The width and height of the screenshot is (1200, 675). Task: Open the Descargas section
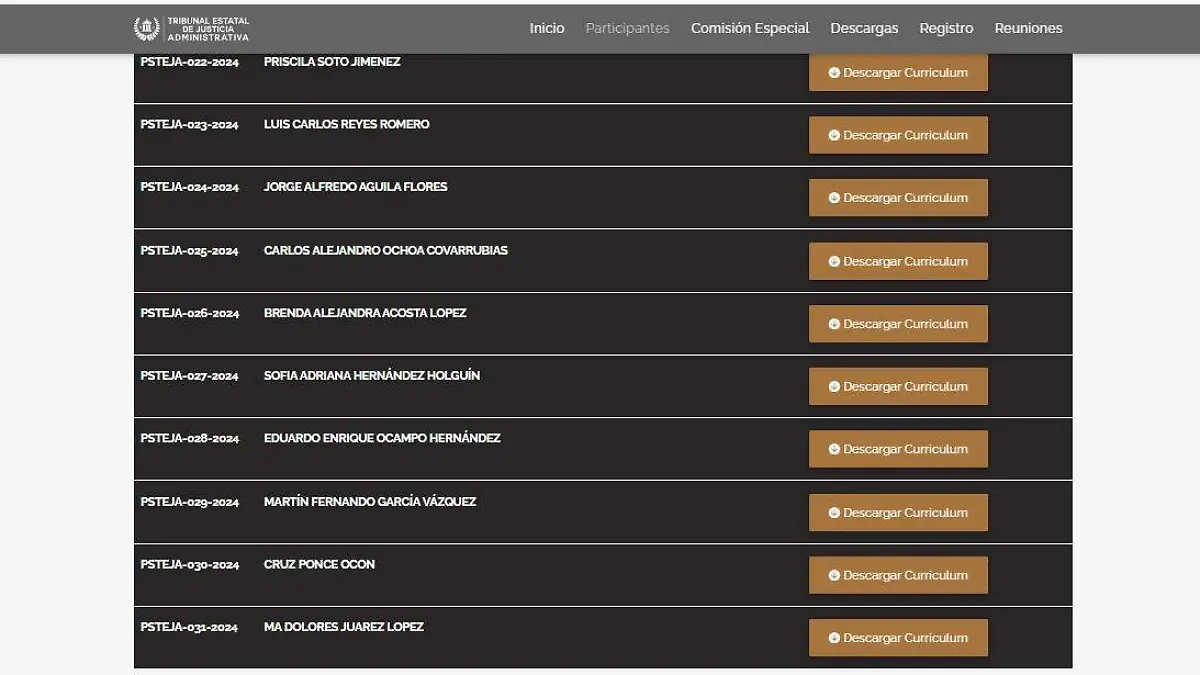(864, 28)
